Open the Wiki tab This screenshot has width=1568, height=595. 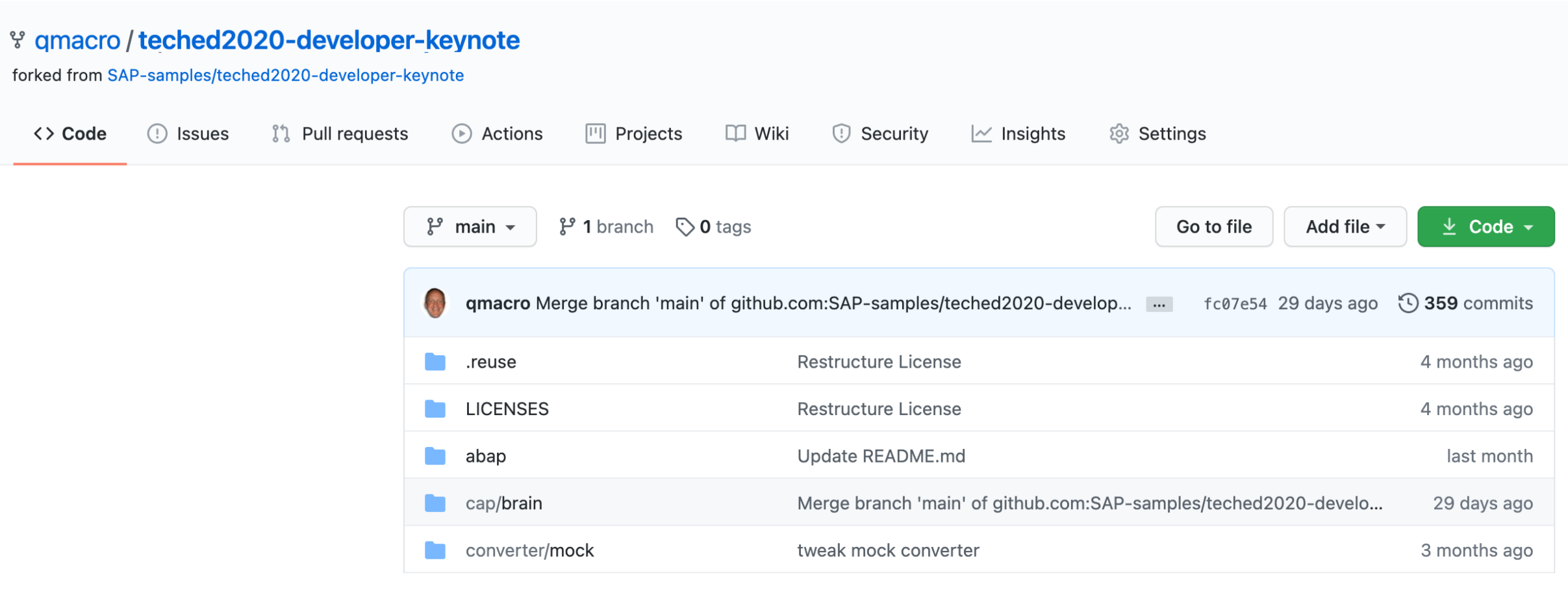click(x=757, y=134)
